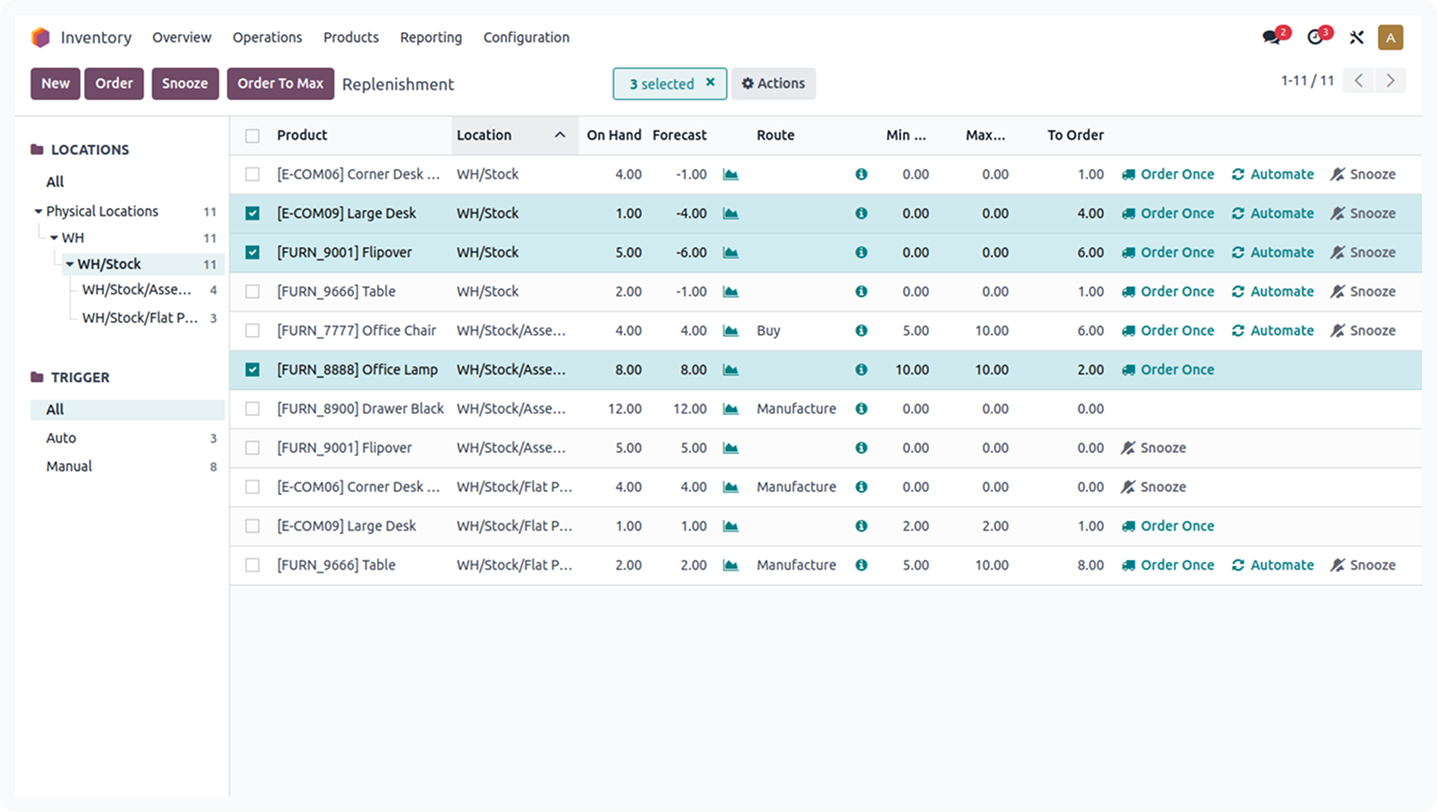The width and height of the screenshot is (1437, 812).
Task: Open messages from the top bar
Action: (1271, 36)
